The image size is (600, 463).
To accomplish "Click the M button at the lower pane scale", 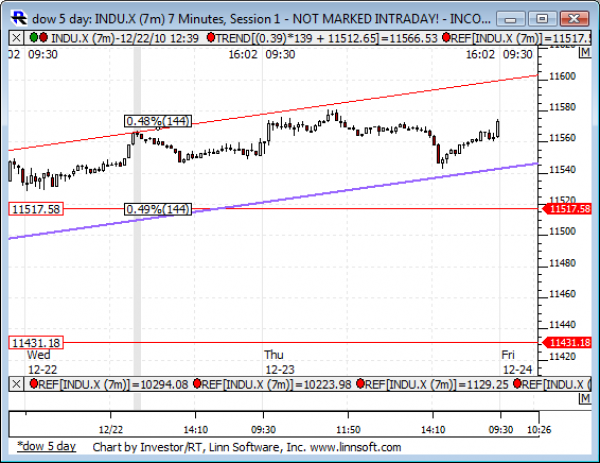I will pyautogui.click(x=585, y=398).
